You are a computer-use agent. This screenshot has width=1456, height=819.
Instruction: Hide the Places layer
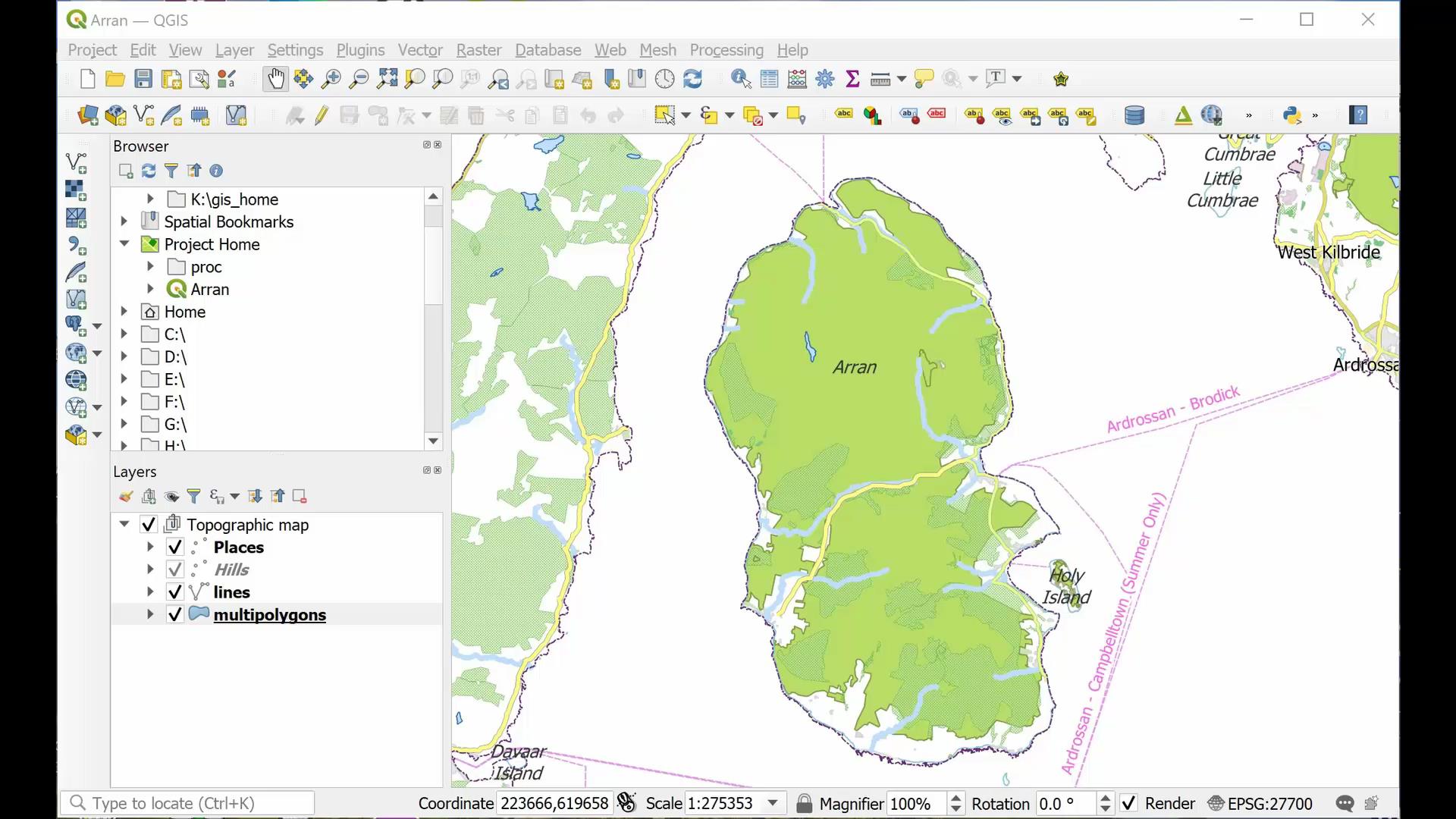[x=174, y=547]
